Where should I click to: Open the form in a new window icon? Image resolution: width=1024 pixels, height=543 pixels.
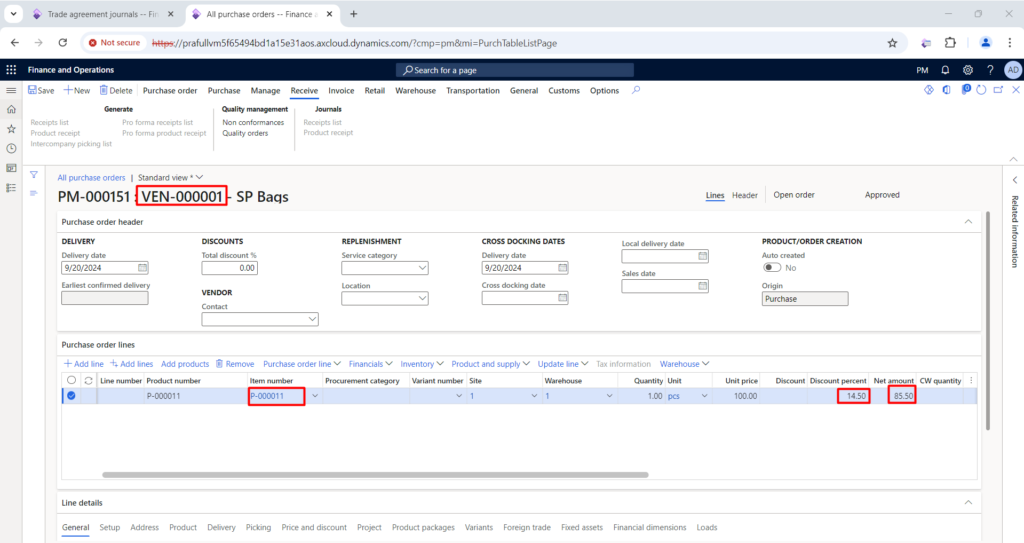(999, 90)
